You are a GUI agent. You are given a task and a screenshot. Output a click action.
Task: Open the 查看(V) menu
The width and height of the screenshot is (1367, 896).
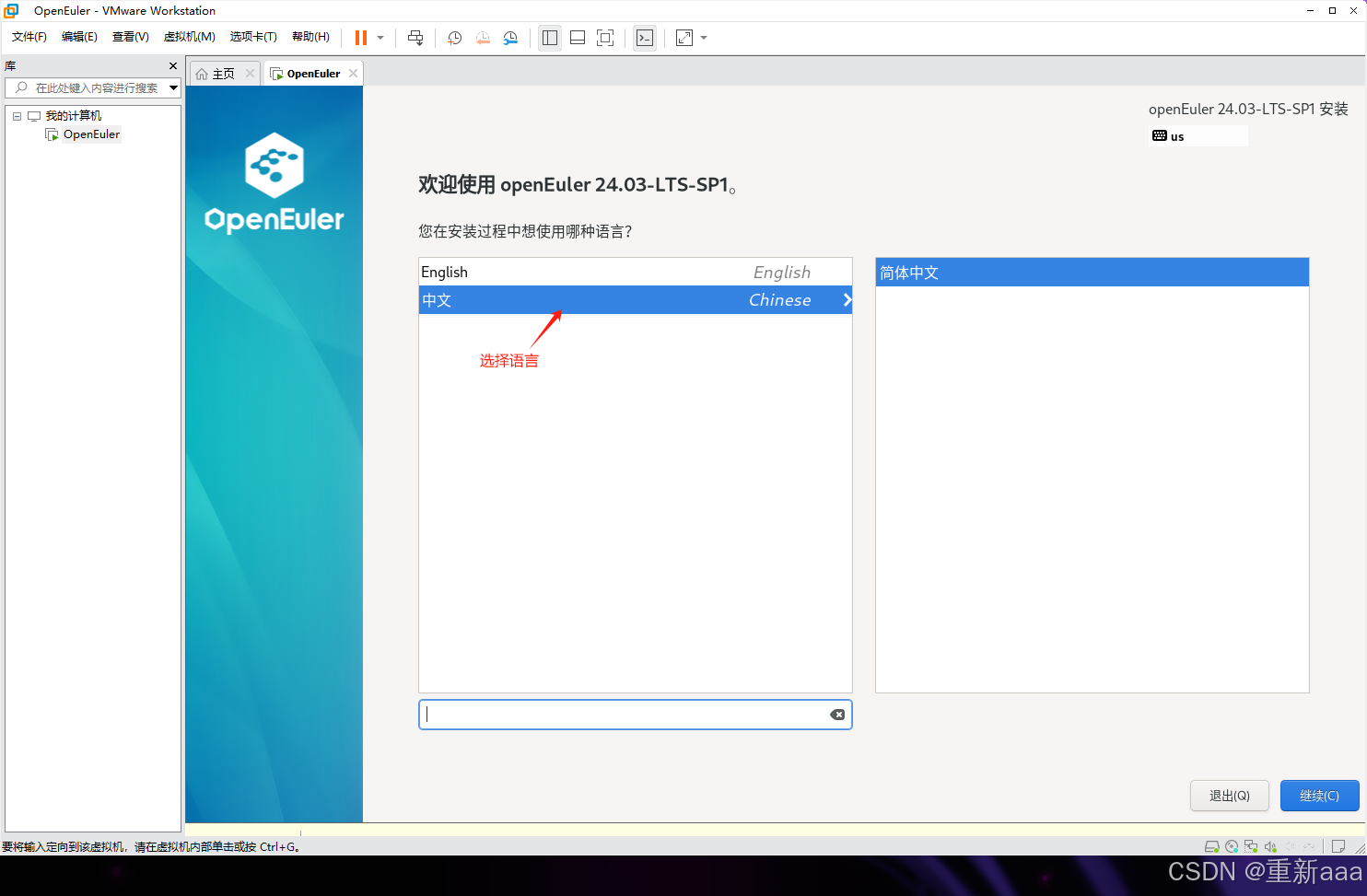tap(130, 37)
